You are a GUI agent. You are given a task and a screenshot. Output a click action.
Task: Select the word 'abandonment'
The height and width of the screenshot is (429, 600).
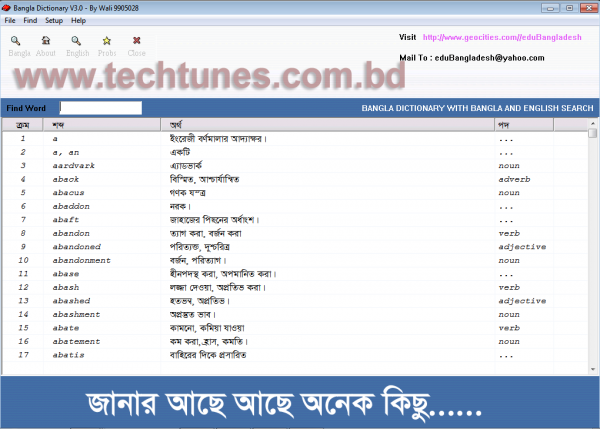82,260
